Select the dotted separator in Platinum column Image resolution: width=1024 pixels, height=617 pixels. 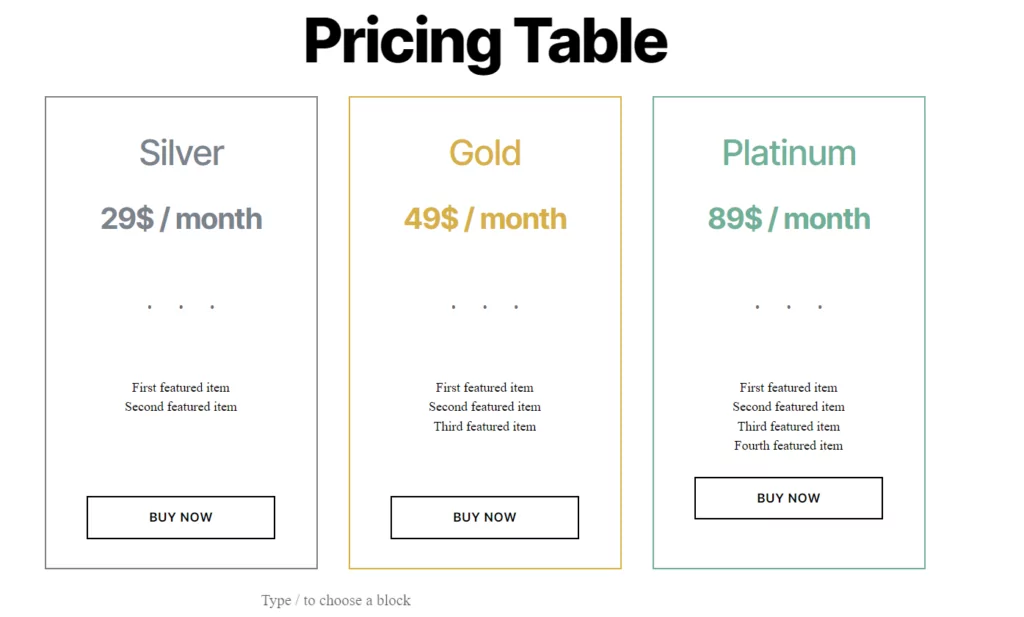tap(788, 306)
